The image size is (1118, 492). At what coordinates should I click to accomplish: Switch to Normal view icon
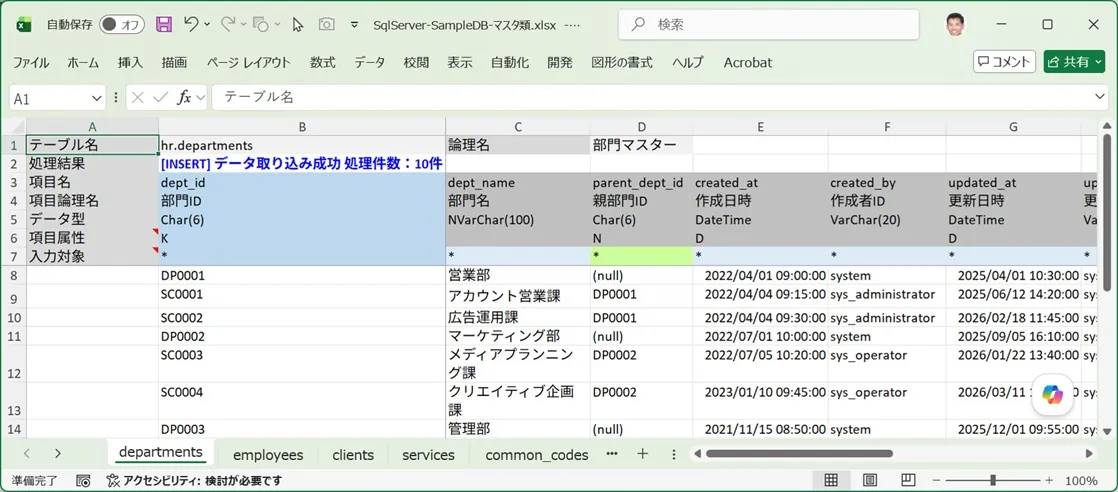831,481
